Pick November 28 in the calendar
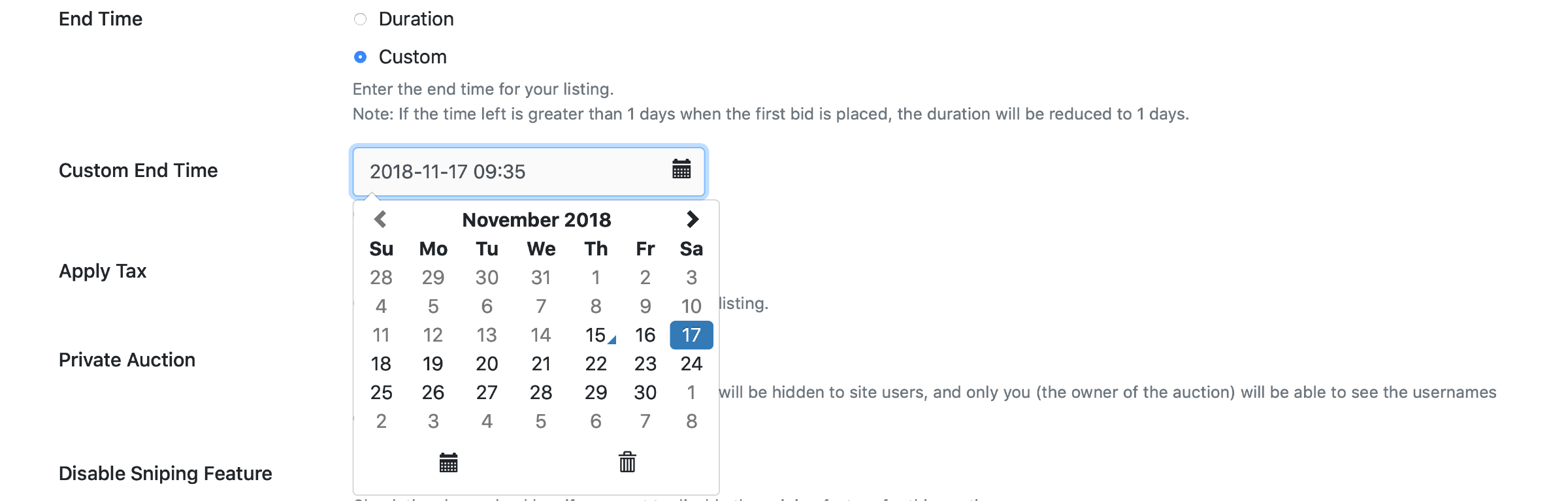 click(x=541, y=393)
